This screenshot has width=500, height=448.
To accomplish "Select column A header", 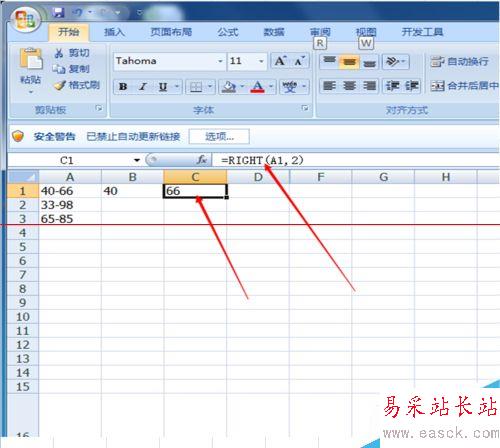I will tap(70, 177).
